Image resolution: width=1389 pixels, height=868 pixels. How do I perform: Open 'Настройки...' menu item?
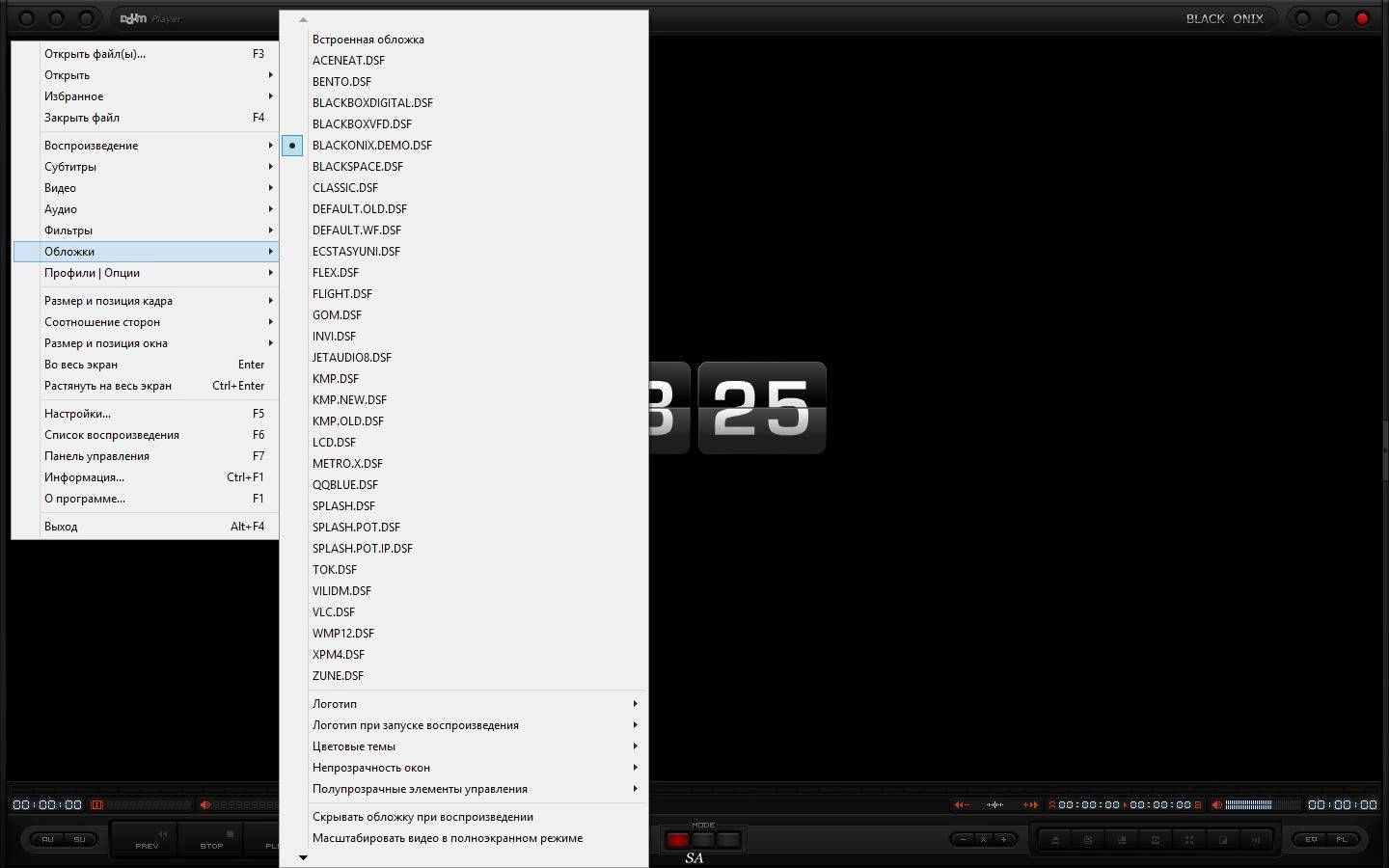(145, 414)
